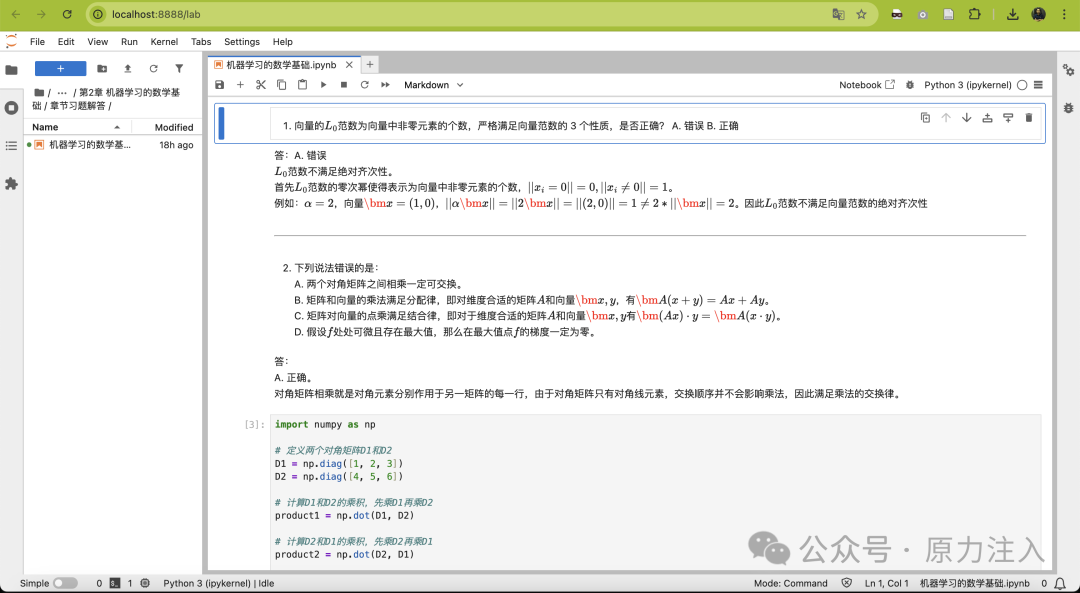Show the Table of Contents sidebar icon
The image size is (1080, 593).
(11, 146)
